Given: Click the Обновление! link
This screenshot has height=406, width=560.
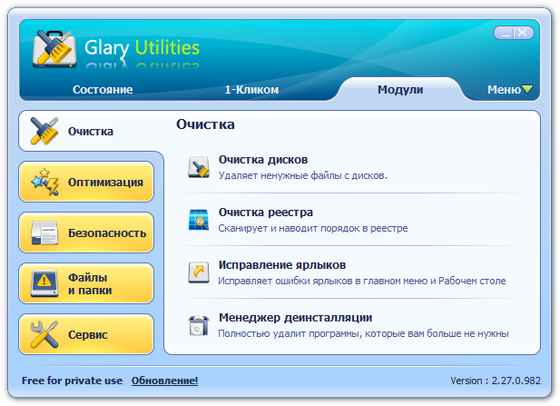Looking at the screenshot, I should tap(165, 381).
